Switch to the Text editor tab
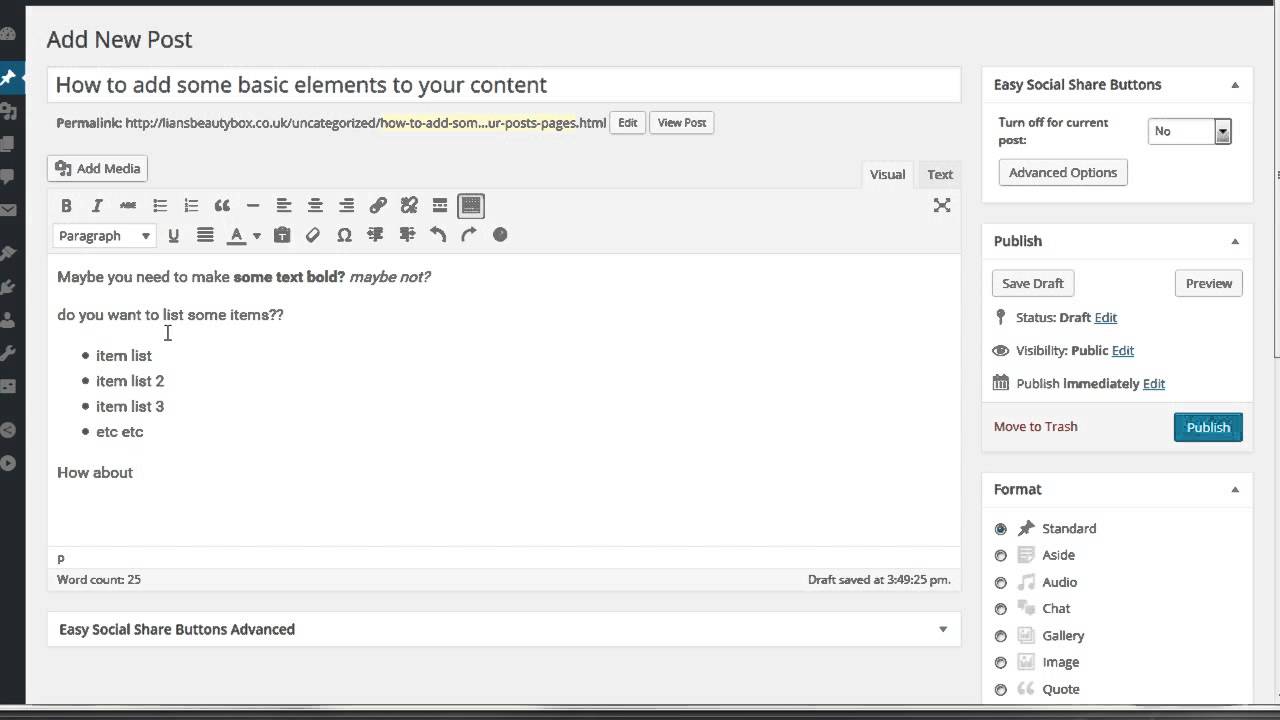The image size is (1280, 720). pos(940,174)
